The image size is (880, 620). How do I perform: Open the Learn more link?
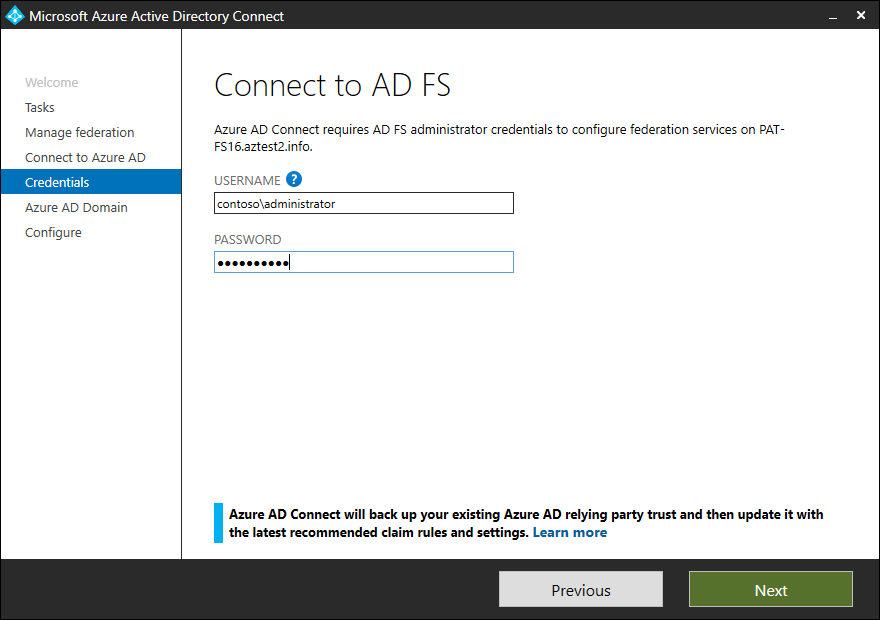point(569,532)
